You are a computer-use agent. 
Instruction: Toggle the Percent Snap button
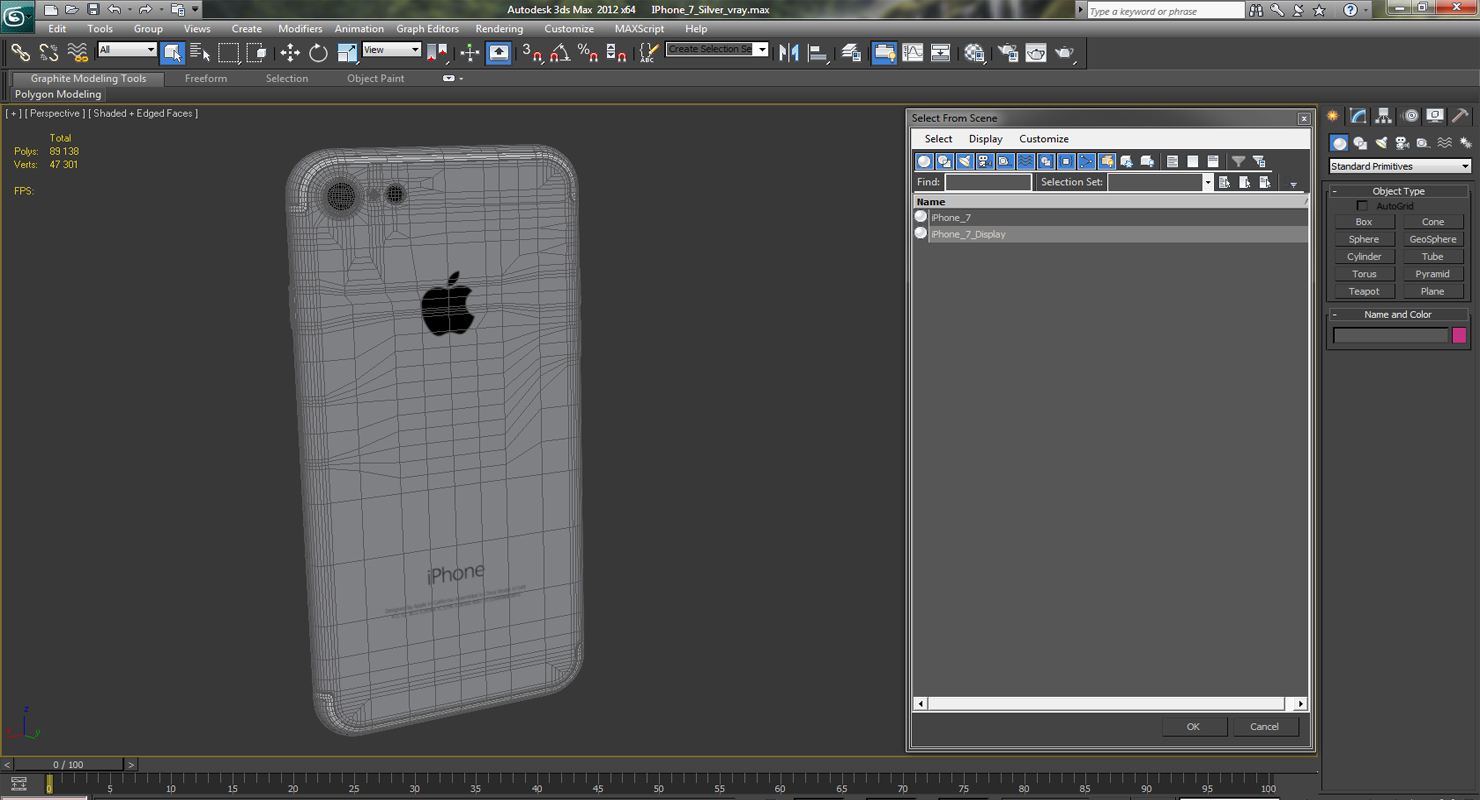(x=588, y=53)
